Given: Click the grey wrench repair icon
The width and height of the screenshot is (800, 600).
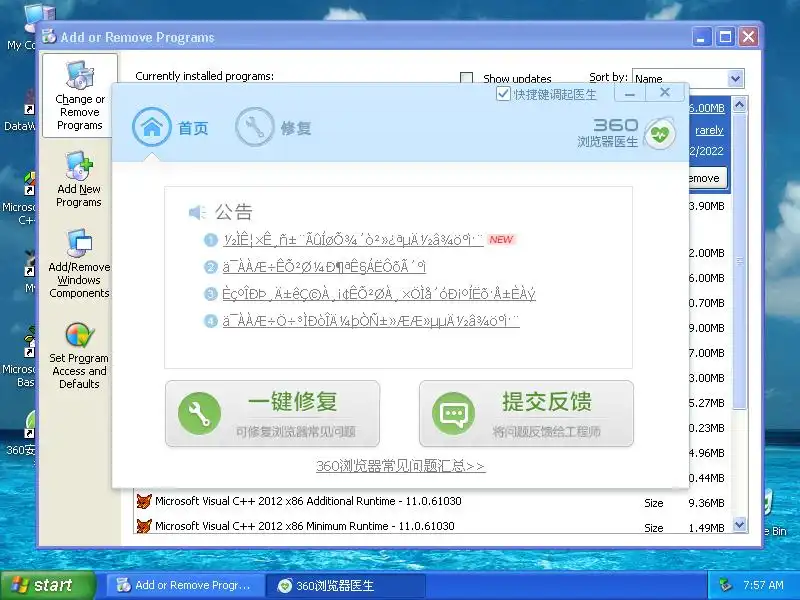Looking at the screenshot, I should coord(255,127).
